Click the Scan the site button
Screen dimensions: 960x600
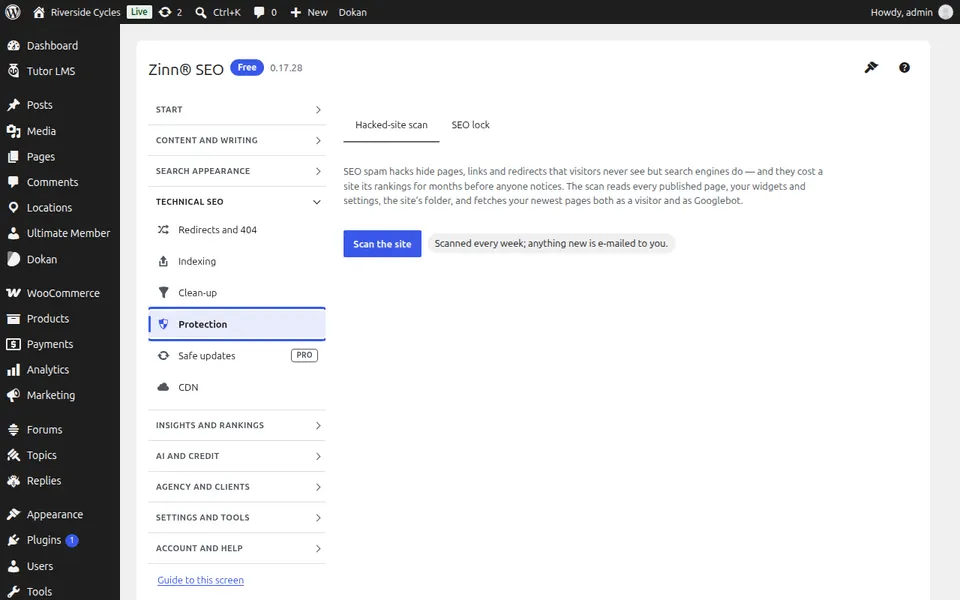[382, 244]
